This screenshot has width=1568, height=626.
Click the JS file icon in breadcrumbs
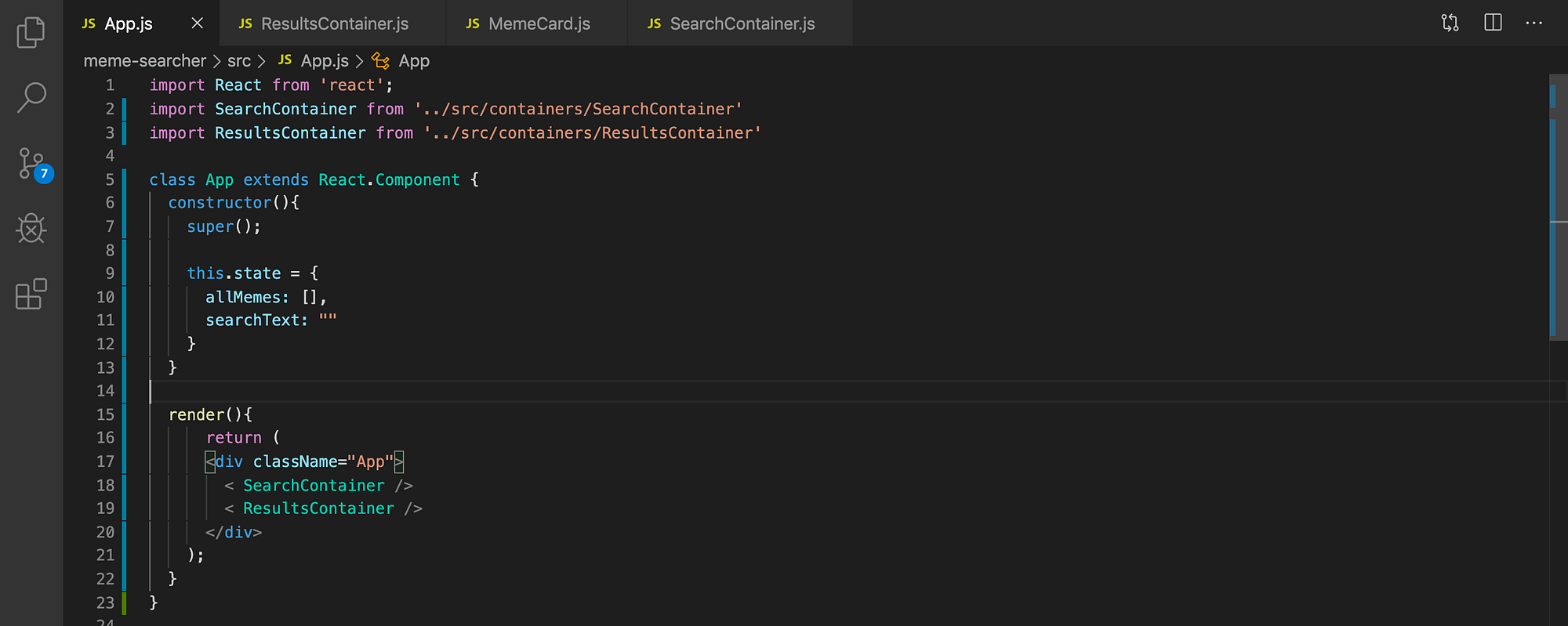pos(285,60)
